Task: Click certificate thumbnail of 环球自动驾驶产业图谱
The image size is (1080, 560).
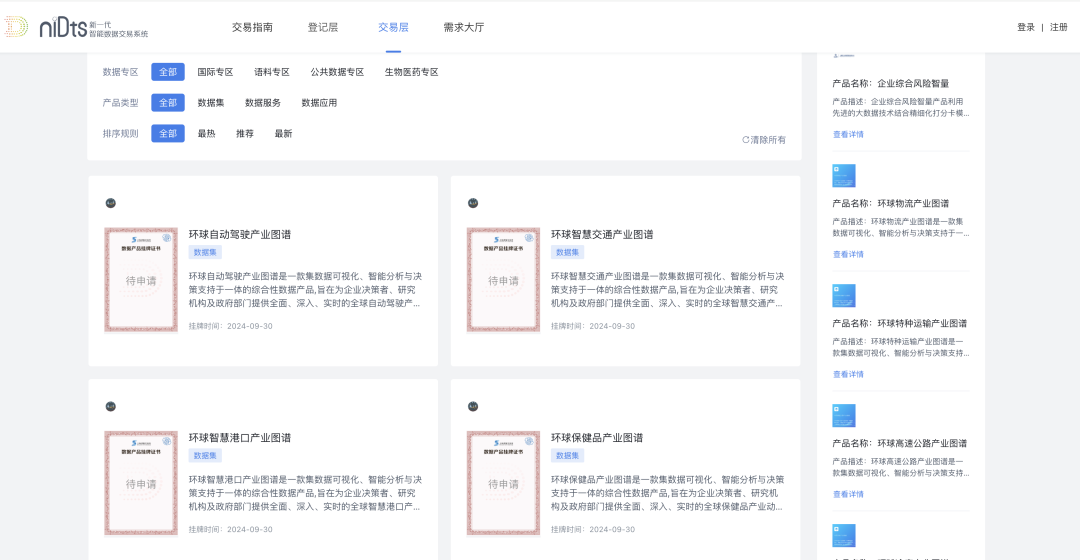Action: click(x=141, y=280)
